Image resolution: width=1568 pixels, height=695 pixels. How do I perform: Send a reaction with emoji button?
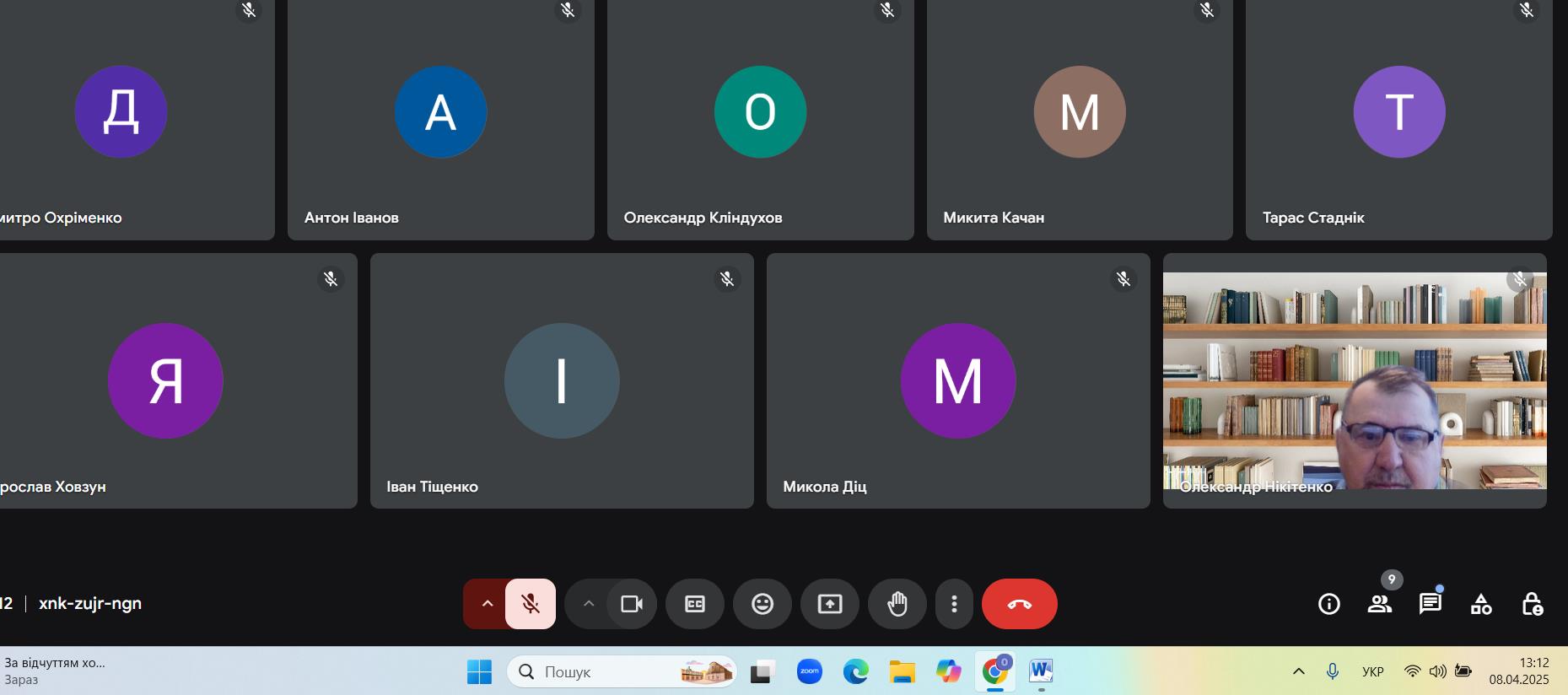click(762, 604)
